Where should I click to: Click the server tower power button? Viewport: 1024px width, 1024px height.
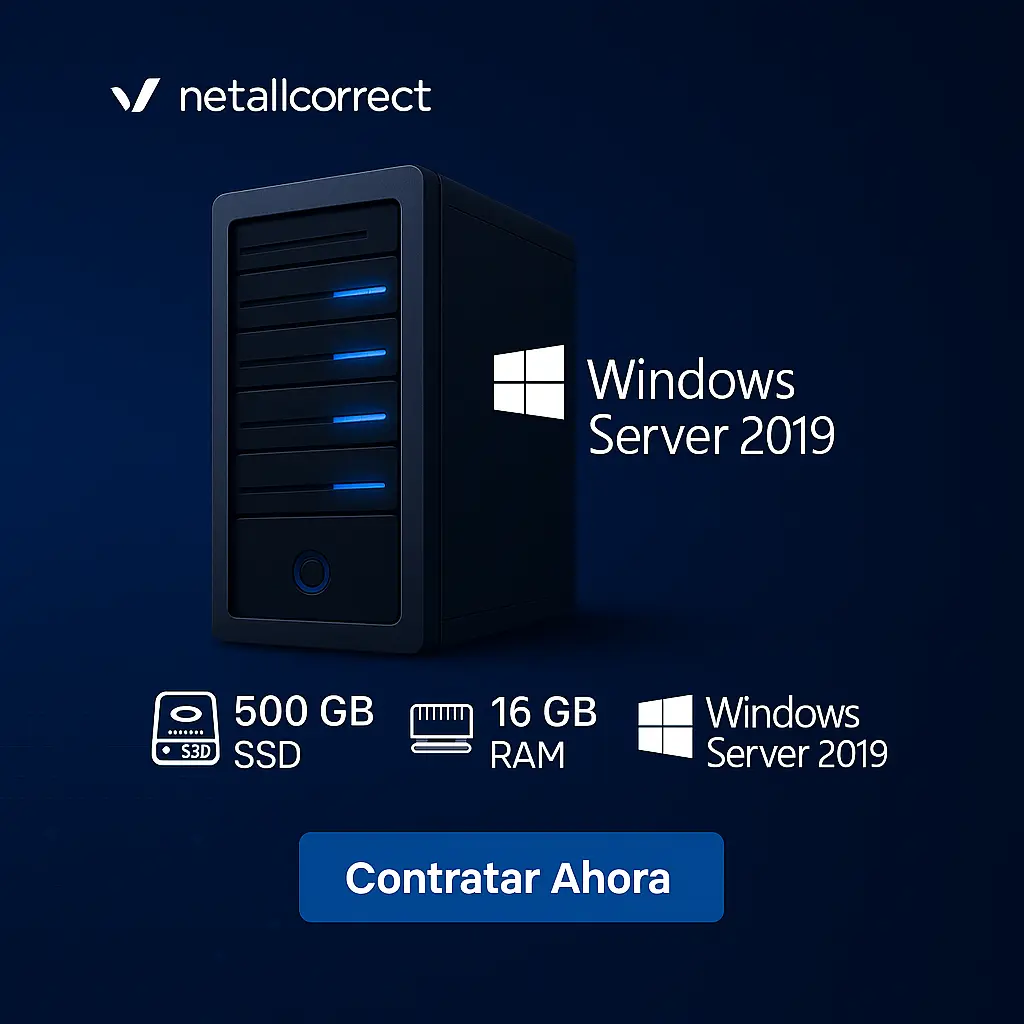(x=312, y=572)
